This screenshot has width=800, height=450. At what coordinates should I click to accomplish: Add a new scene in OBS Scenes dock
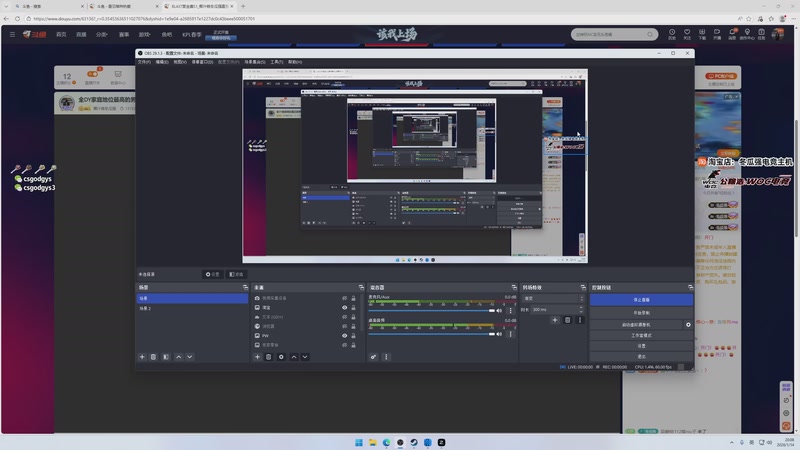click(142, 357)
